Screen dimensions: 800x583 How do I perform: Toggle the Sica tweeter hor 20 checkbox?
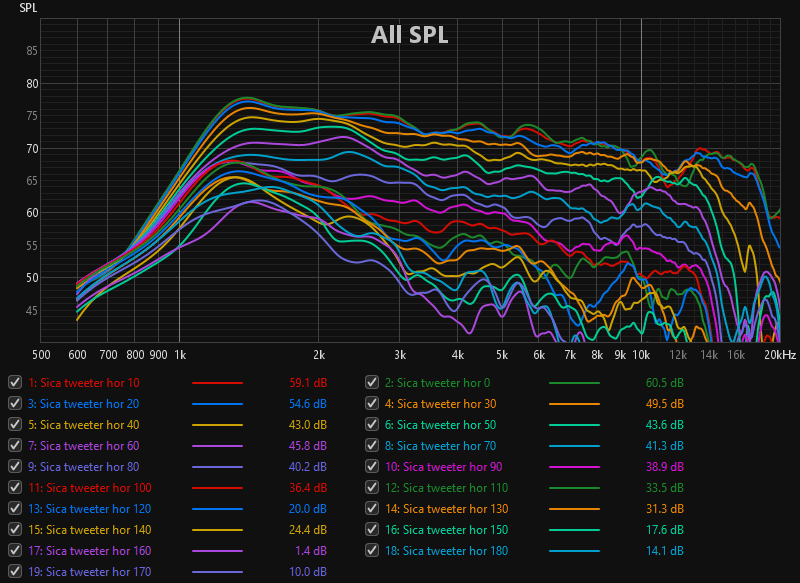(15, 403)
